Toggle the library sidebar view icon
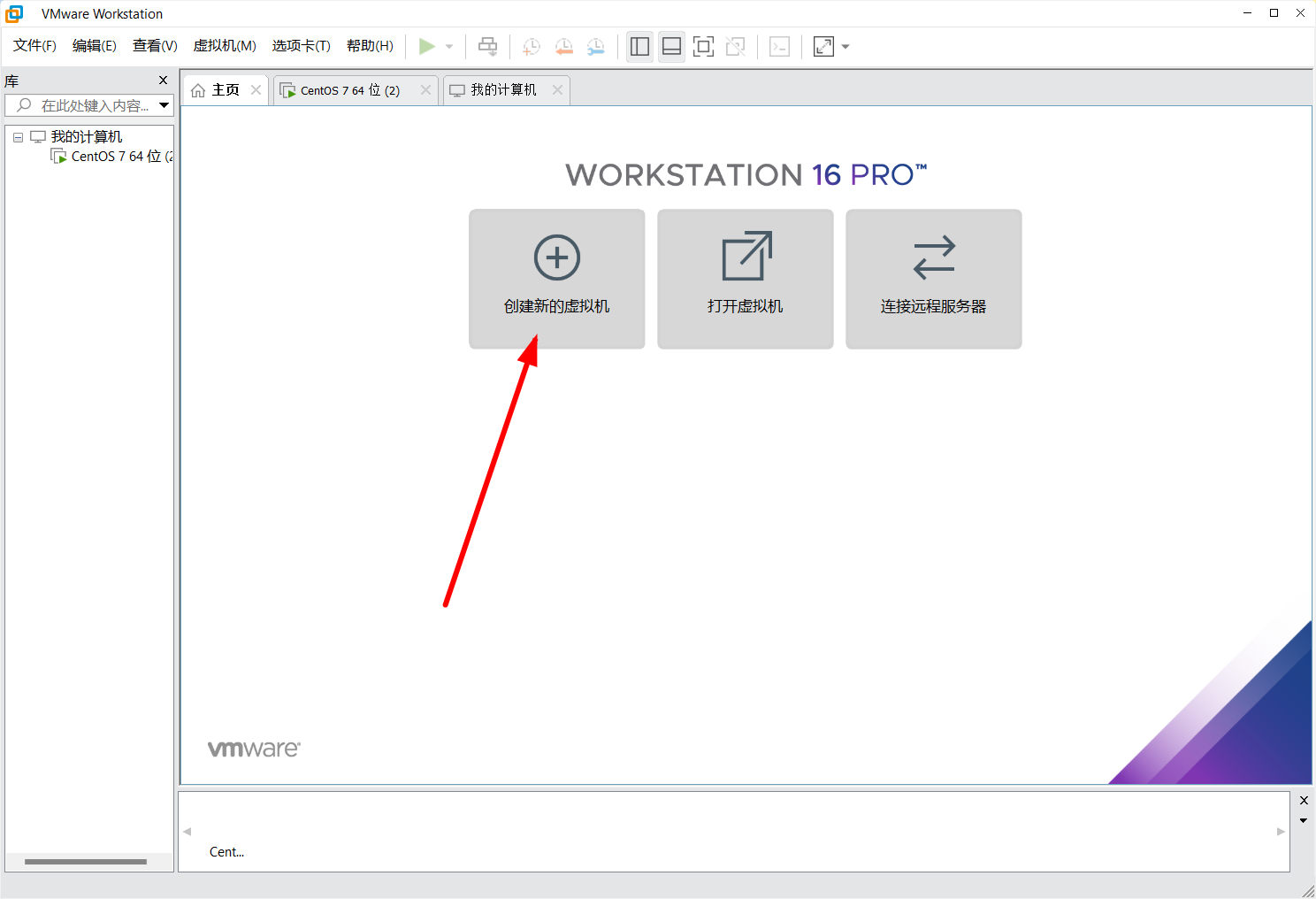Viewport: 1316px width, 899px height. (x=639, y=47)
